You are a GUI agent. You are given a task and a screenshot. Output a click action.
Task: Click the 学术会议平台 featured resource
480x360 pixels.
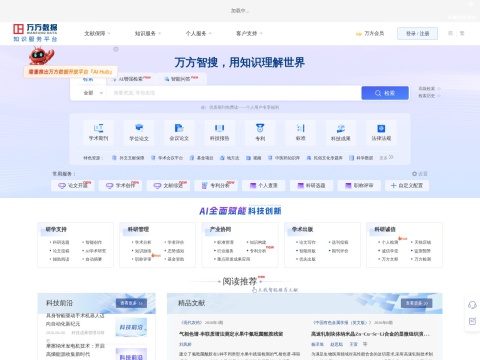point(167,158)
